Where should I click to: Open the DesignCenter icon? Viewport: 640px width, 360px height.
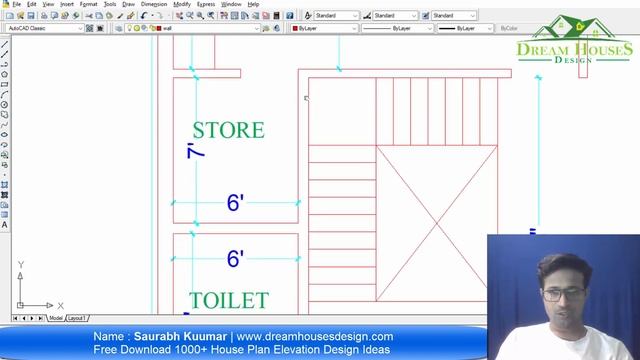coord(234,16)
